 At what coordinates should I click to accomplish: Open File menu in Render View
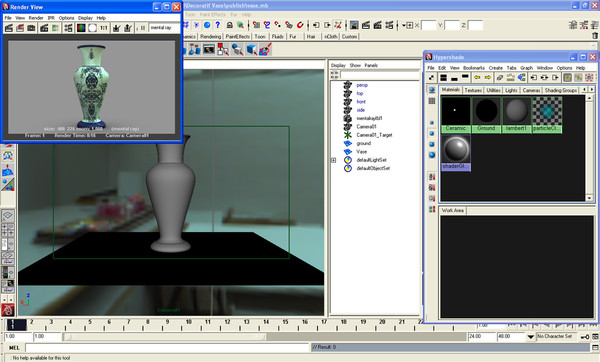(8, 18)
